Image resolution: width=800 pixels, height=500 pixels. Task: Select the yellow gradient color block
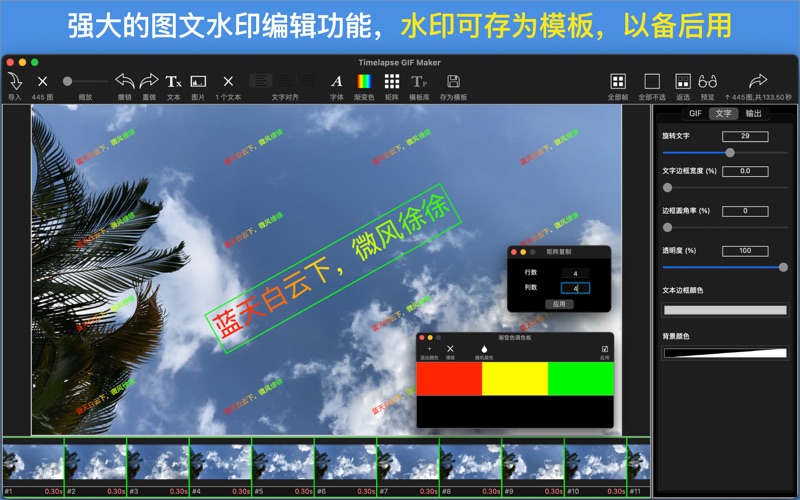515,379
